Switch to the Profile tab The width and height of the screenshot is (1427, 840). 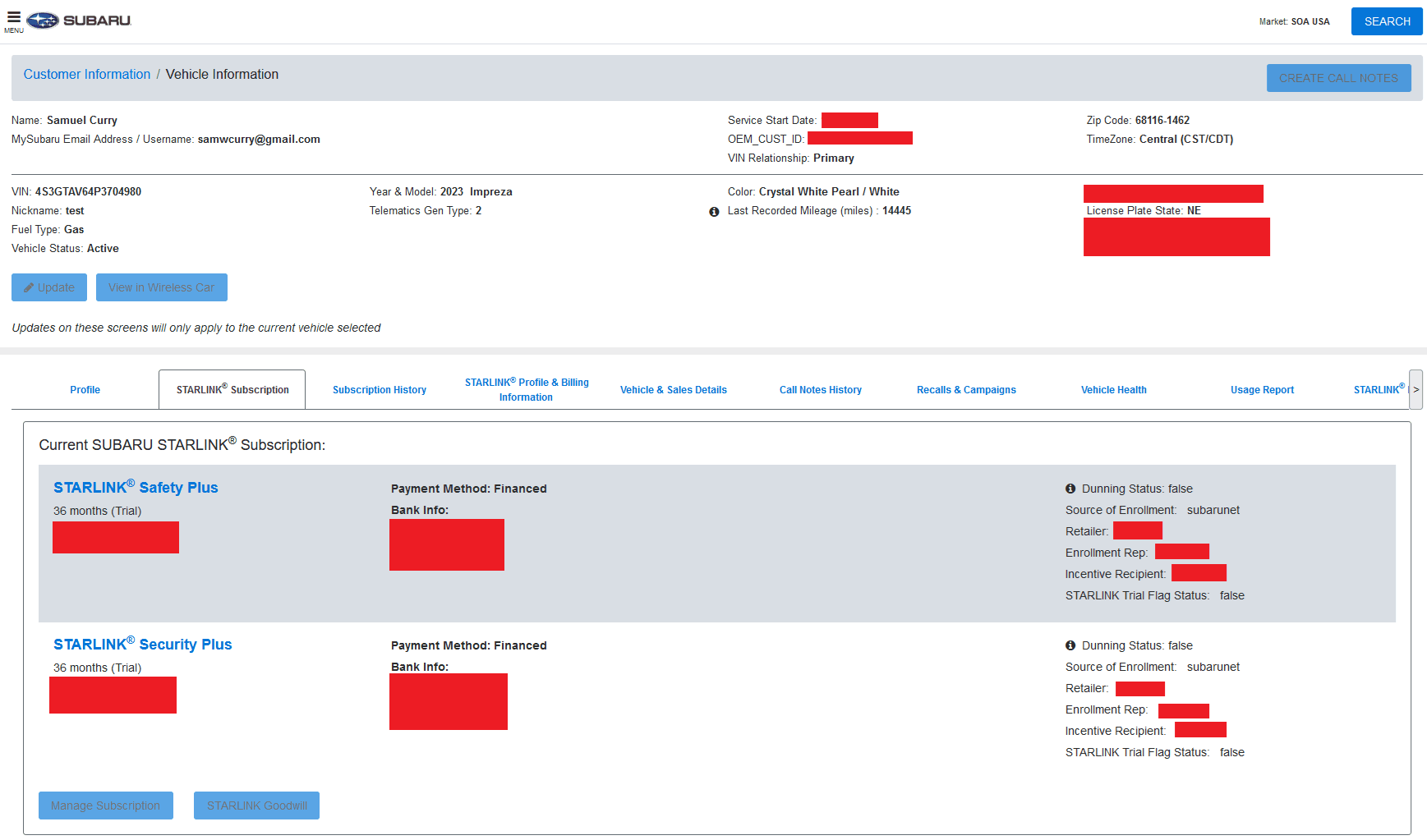(84, 389)
